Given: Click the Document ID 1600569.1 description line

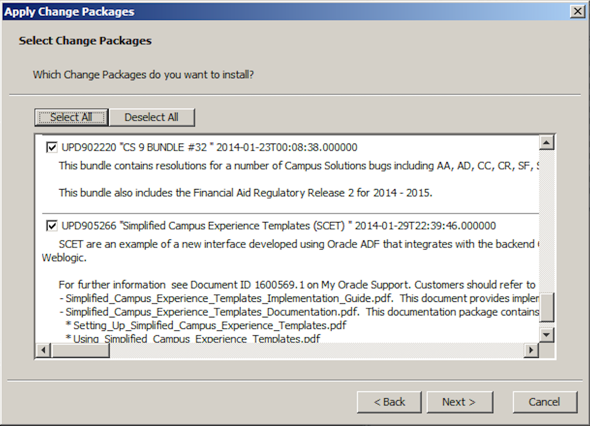Looking at the screenshot, I should pos(297,285).
